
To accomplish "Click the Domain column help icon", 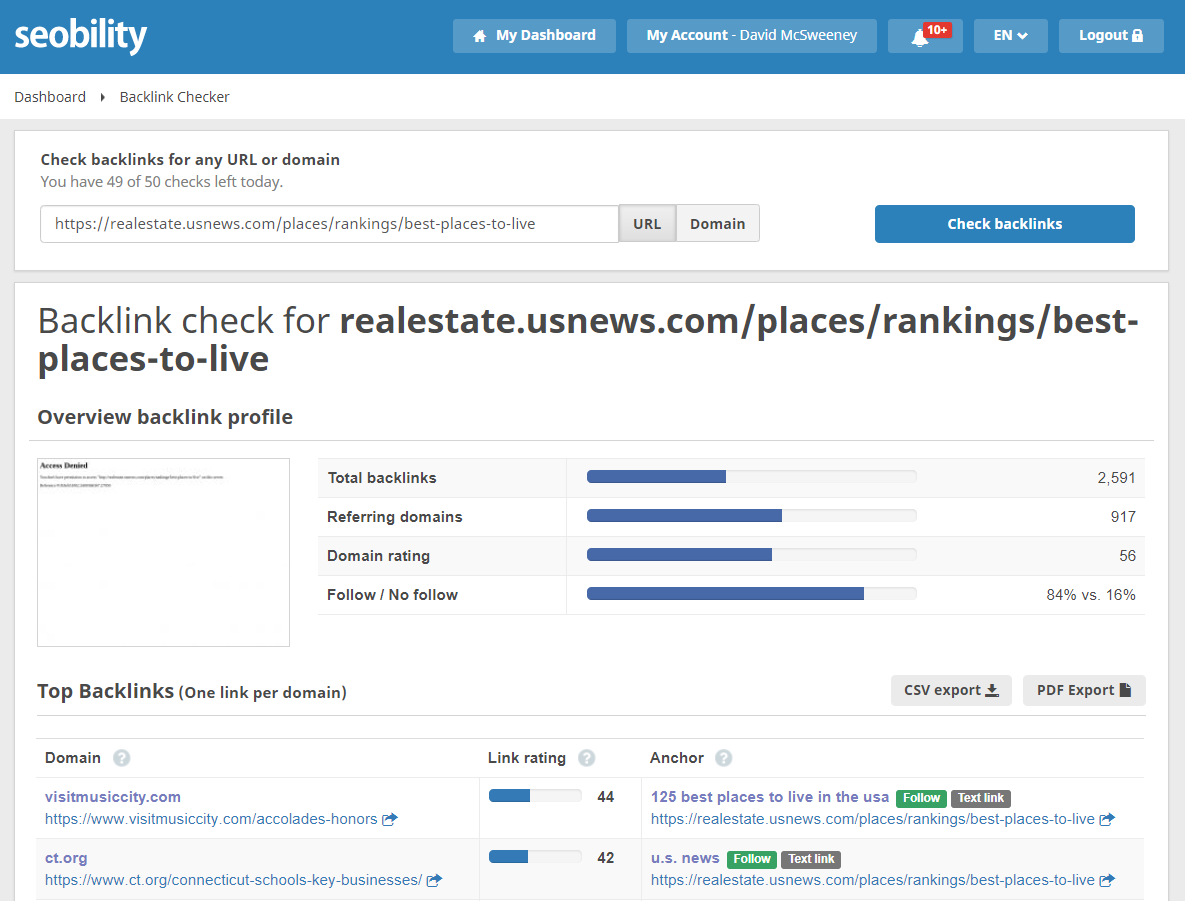I will click(122, 758).
